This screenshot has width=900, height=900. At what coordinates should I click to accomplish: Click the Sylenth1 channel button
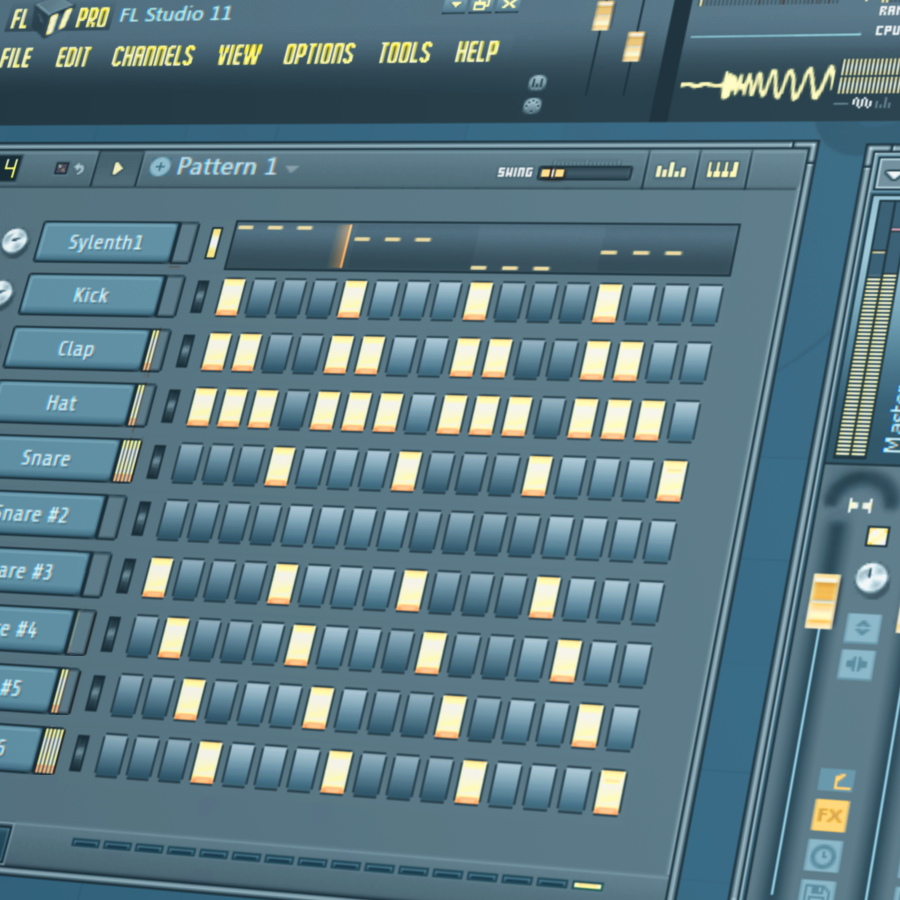pyautogui.click(x=107, y=242)
